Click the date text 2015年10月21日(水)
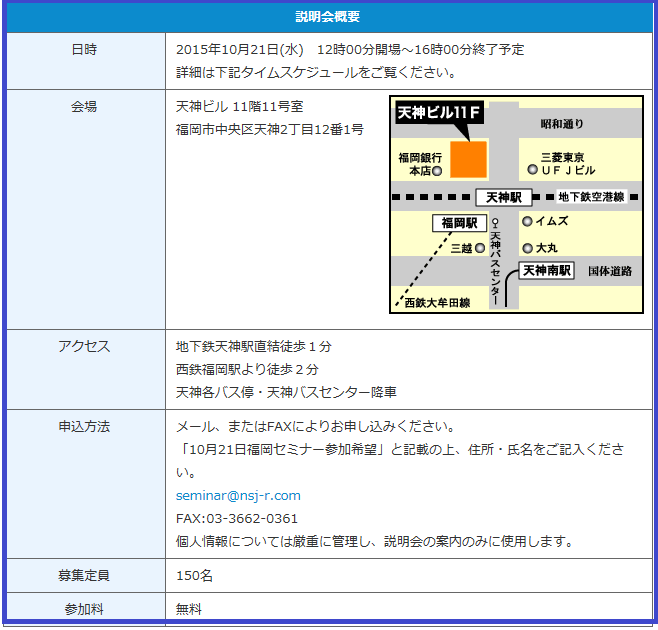 240,50
